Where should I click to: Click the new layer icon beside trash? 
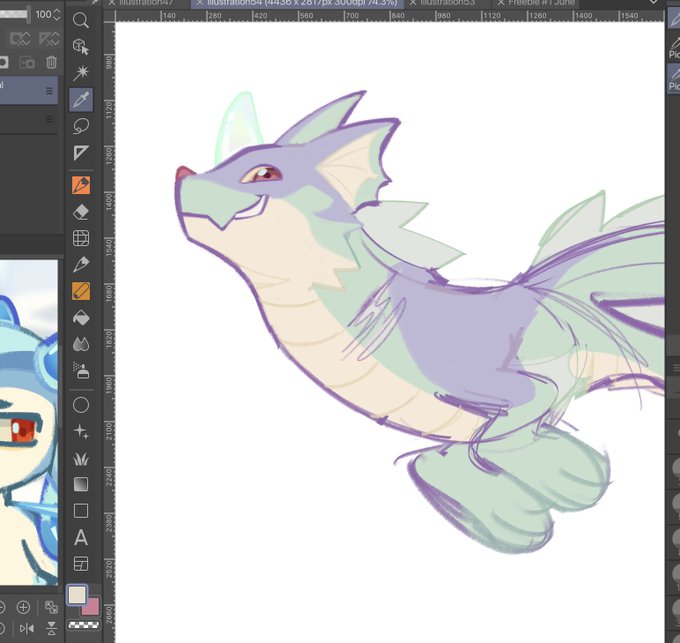click(x=27, y=62)
